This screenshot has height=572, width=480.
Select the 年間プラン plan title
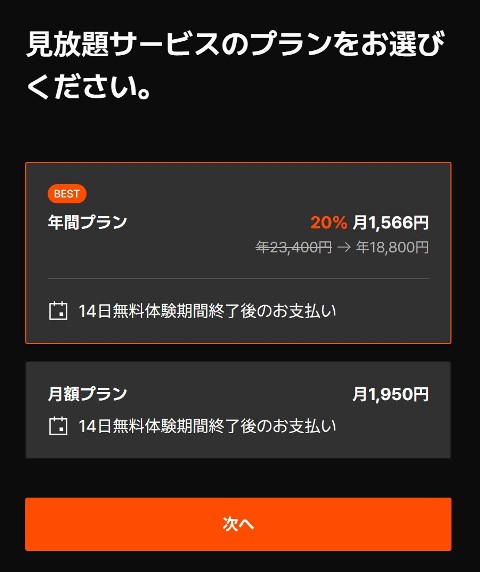[x=88, y=222]
